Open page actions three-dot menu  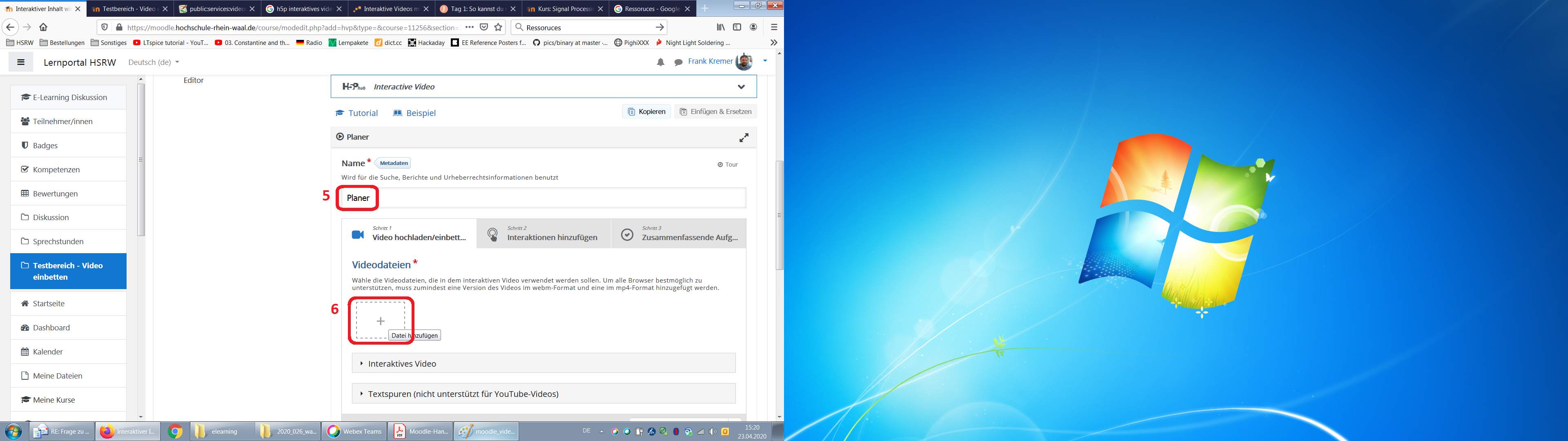(x=469, y=27)
